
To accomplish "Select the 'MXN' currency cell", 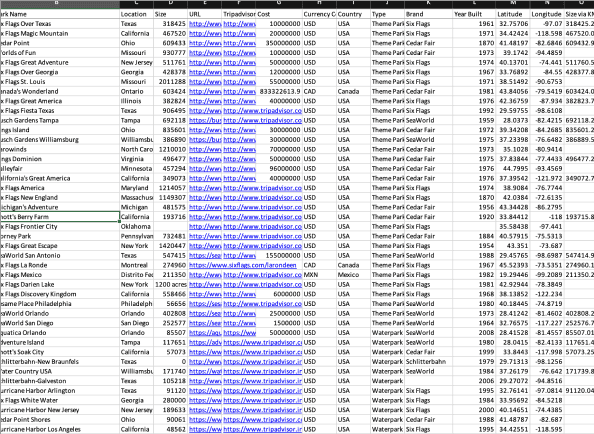I will (319, 275).
